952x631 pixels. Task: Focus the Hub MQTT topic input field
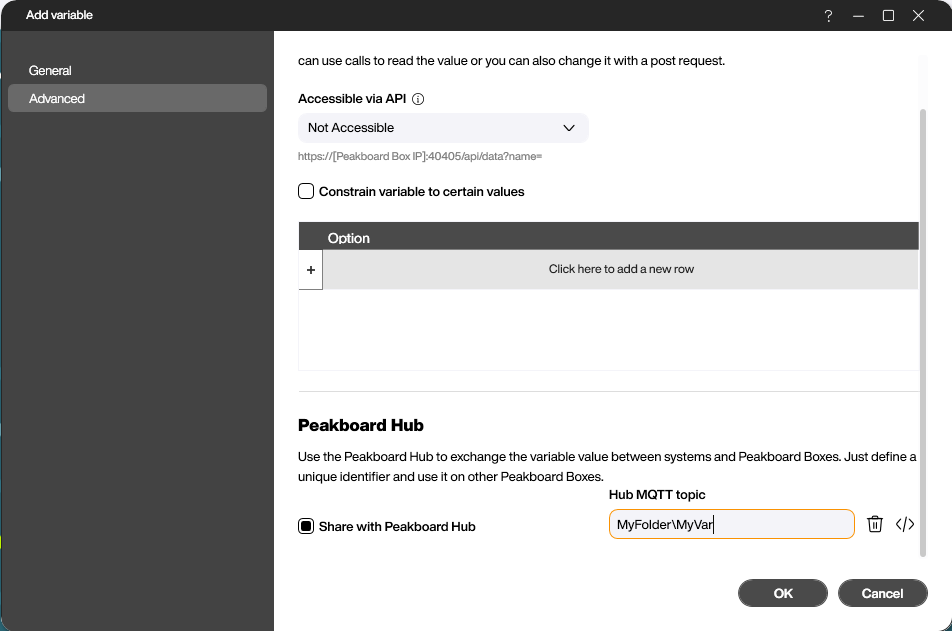732,524
